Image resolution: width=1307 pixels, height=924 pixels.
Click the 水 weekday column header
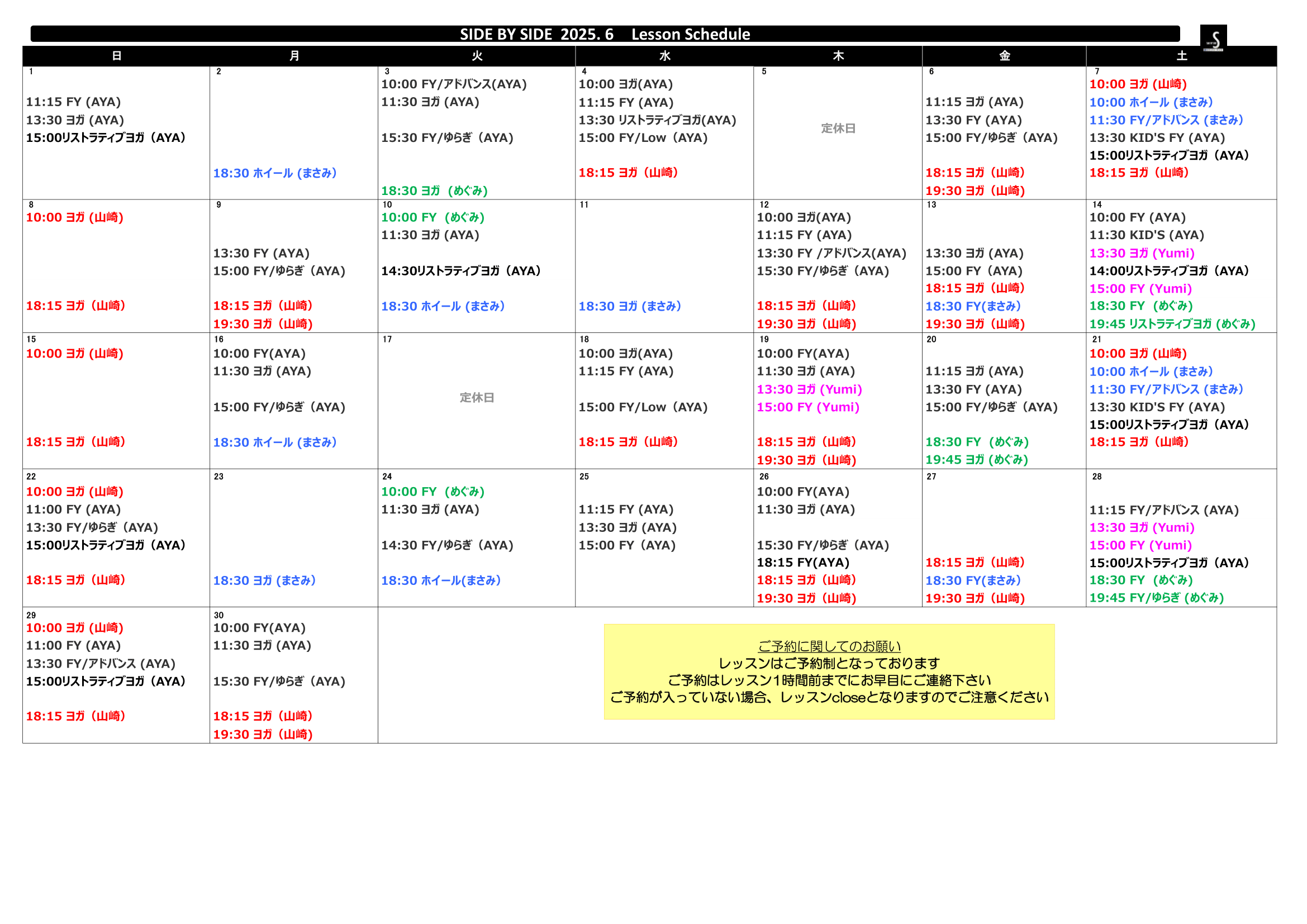[665, 56]
